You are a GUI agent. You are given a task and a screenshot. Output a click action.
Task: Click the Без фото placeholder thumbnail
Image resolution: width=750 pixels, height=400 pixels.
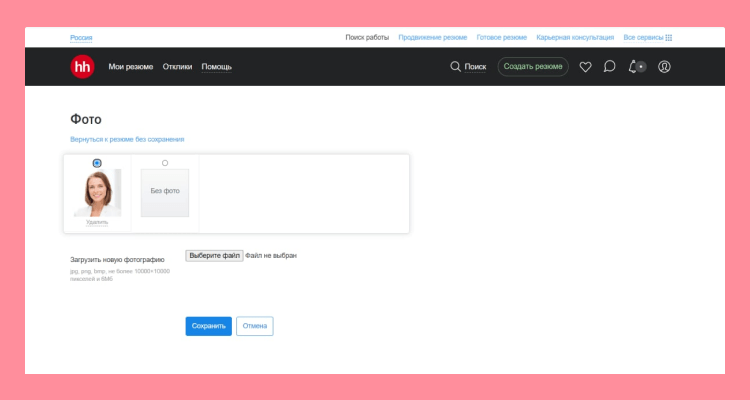165,192
